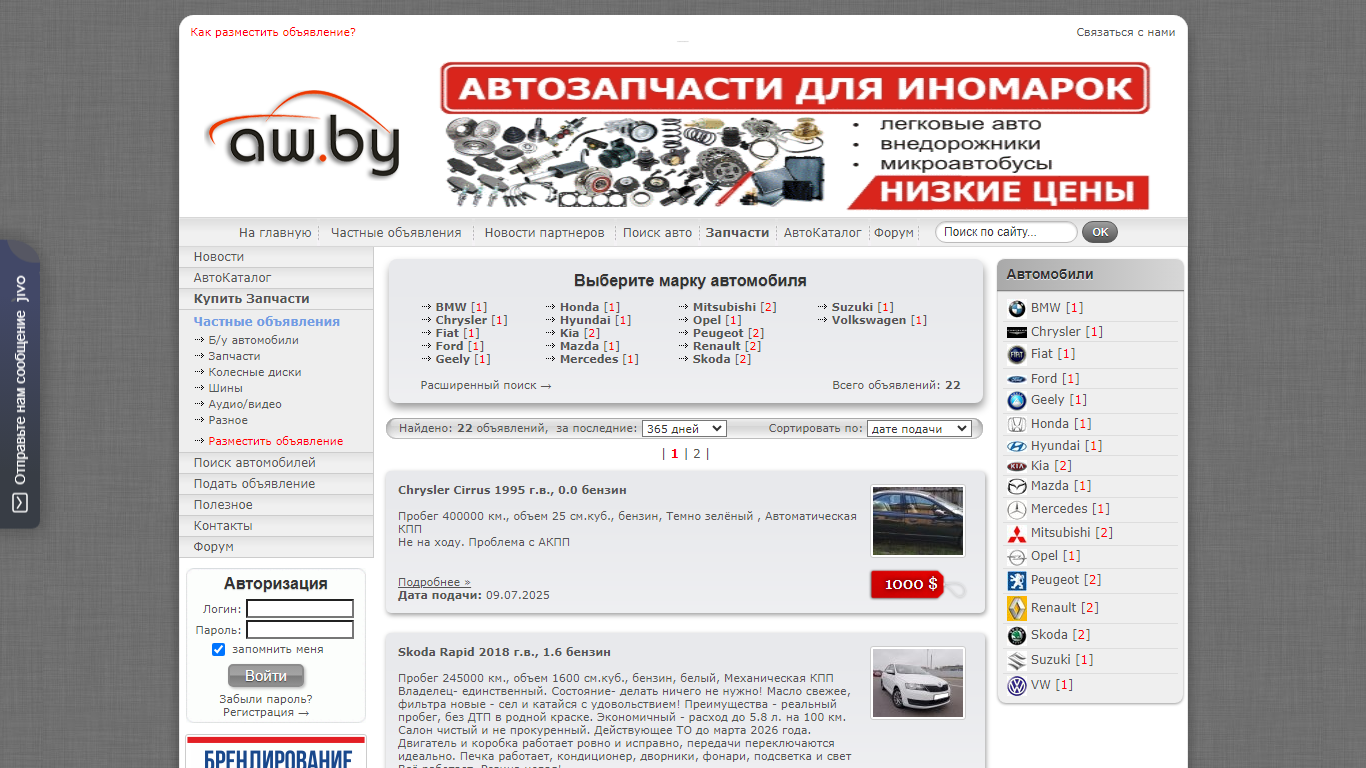The width and height of the screenshot is (1366, 768).
Task: Select Mitsubishi in the brand picker
Action: (724, 307)
